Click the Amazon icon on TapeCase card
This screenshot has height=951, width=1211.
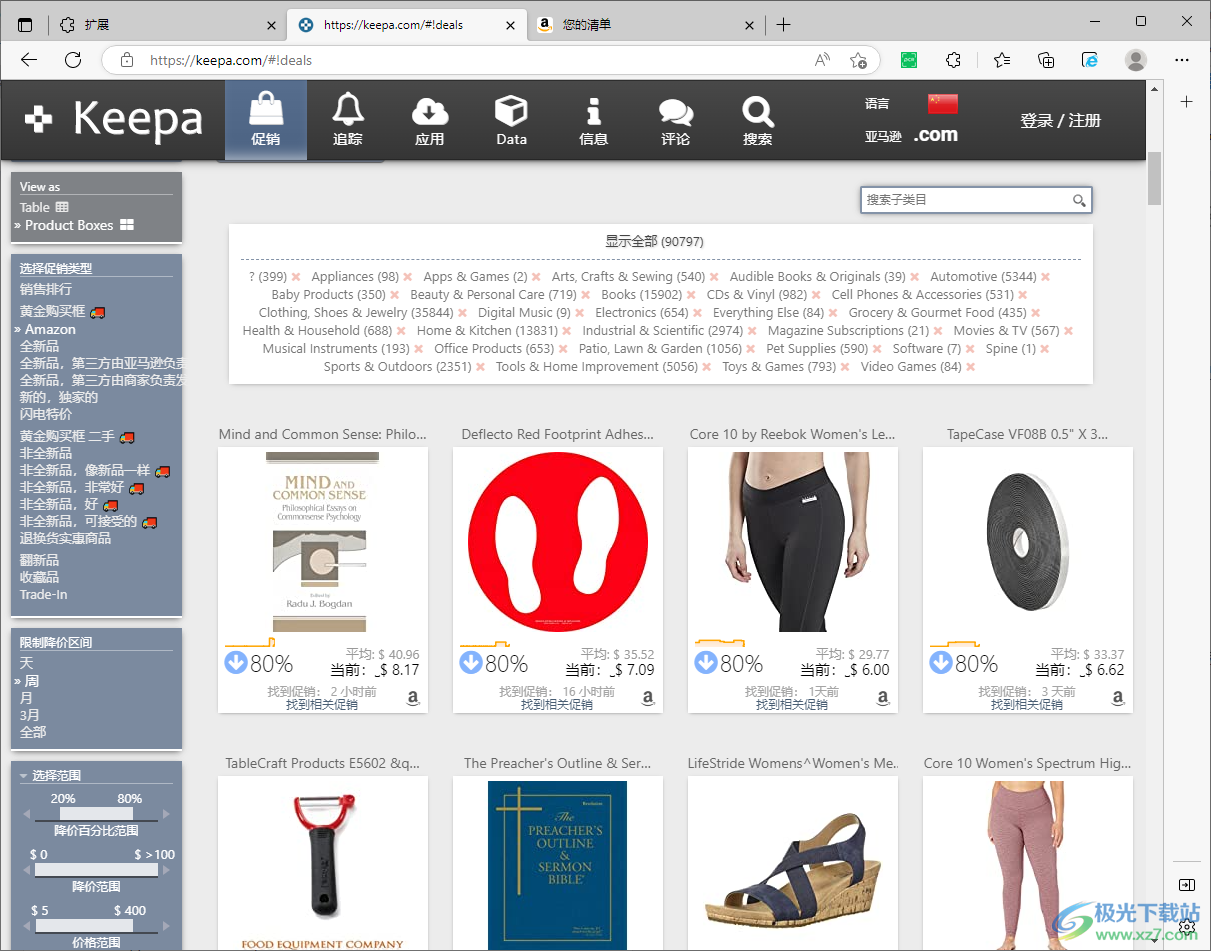click(x=1117, y=698)
